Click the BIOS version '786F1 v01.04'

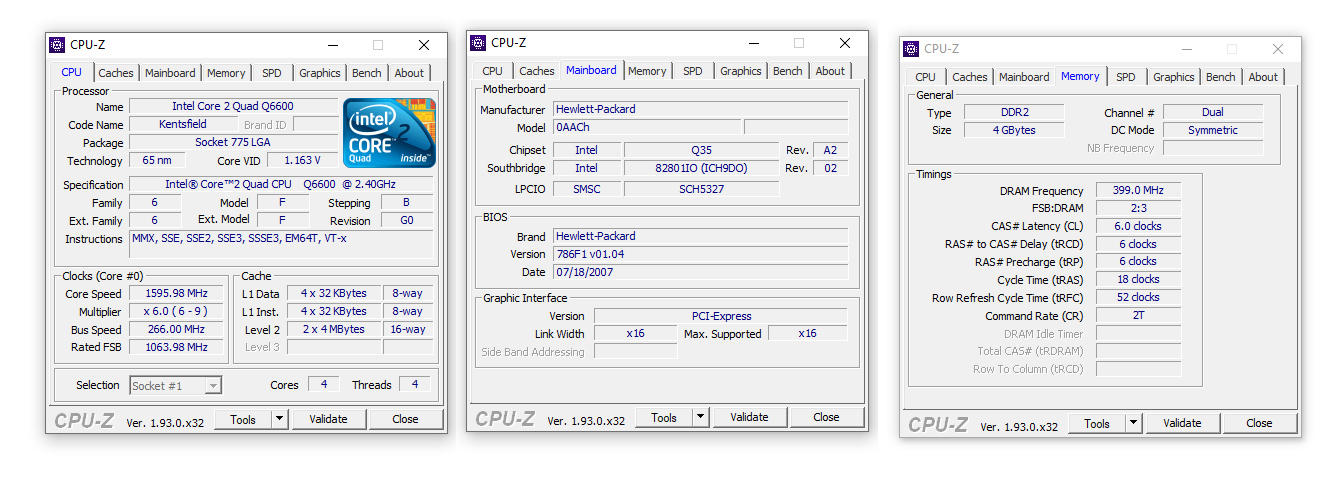(x=700, y=254)
